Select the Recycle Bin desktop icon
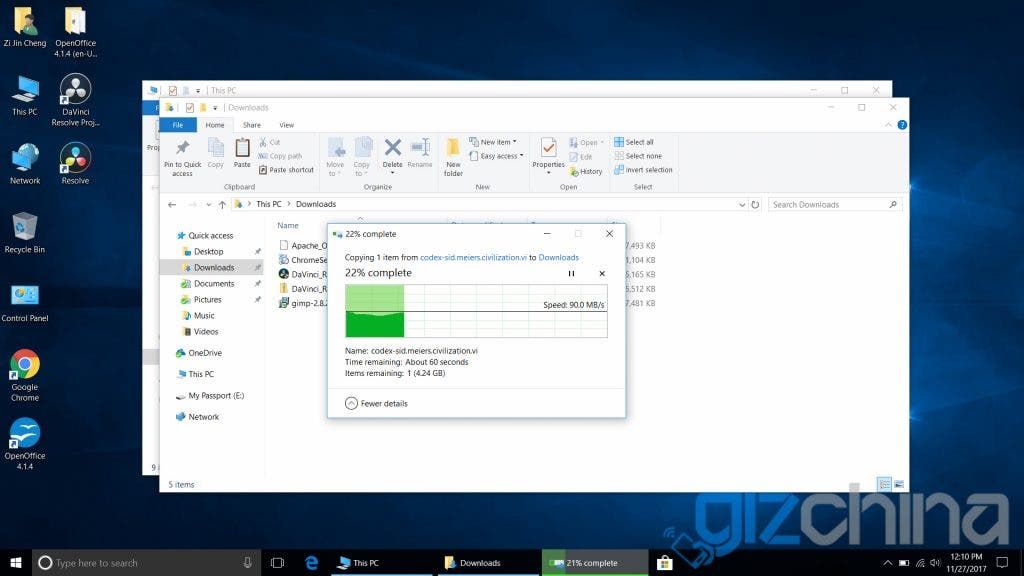1024x576 pixels. 25,232
